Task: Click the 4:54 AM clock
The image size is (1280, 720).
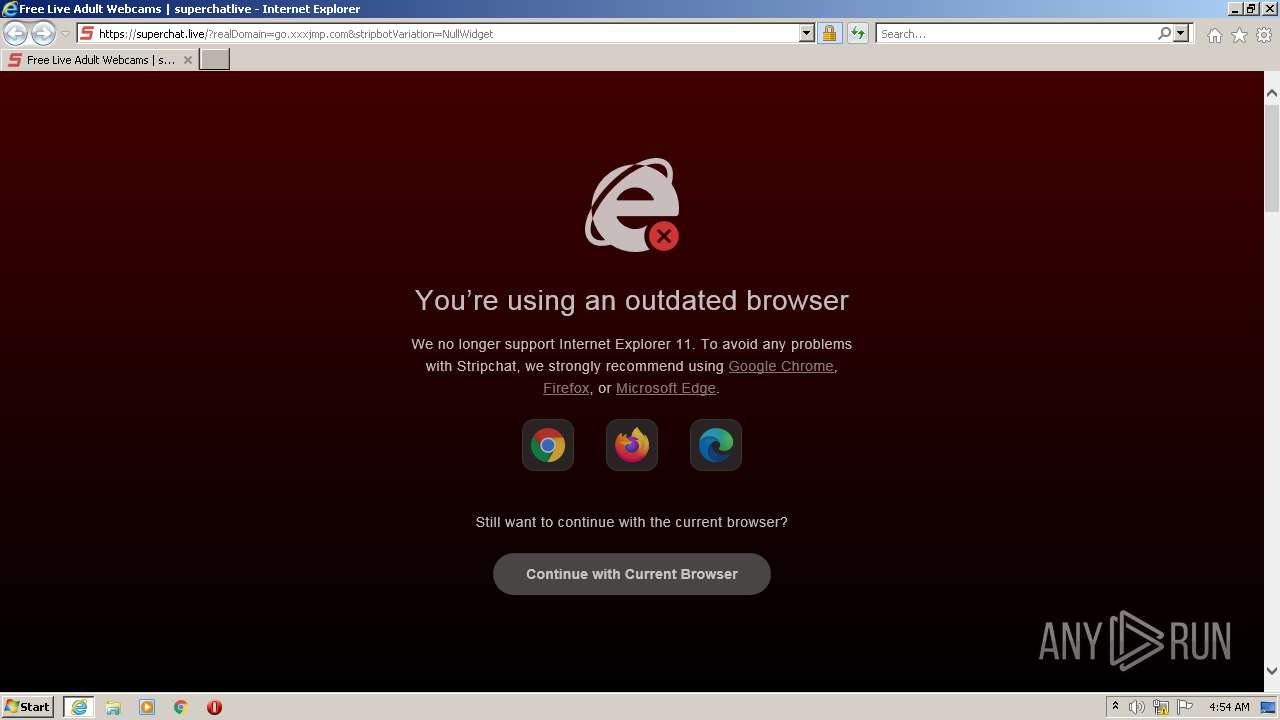Action: pos(1229,707)
